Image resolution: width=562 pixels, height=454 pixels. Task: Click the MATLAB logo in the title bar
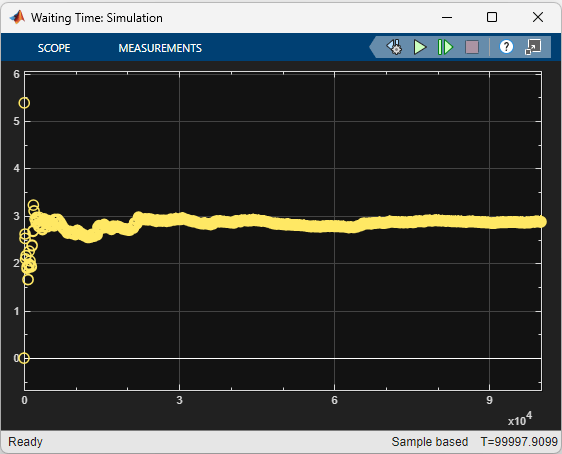[17, 17]
